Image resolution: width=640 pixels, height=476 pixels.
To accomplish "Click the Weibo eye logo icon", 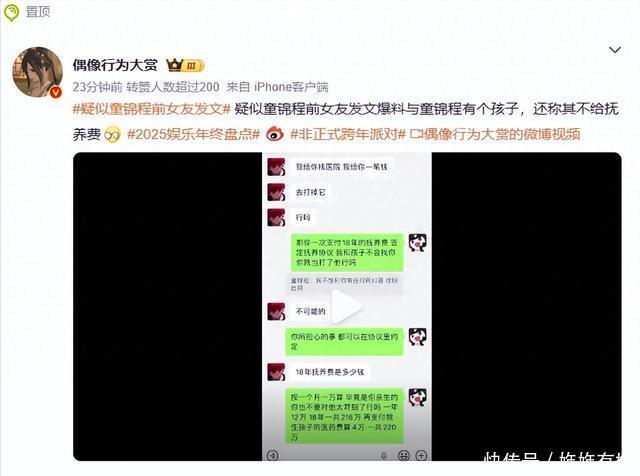I will click(x=275, y=134).
